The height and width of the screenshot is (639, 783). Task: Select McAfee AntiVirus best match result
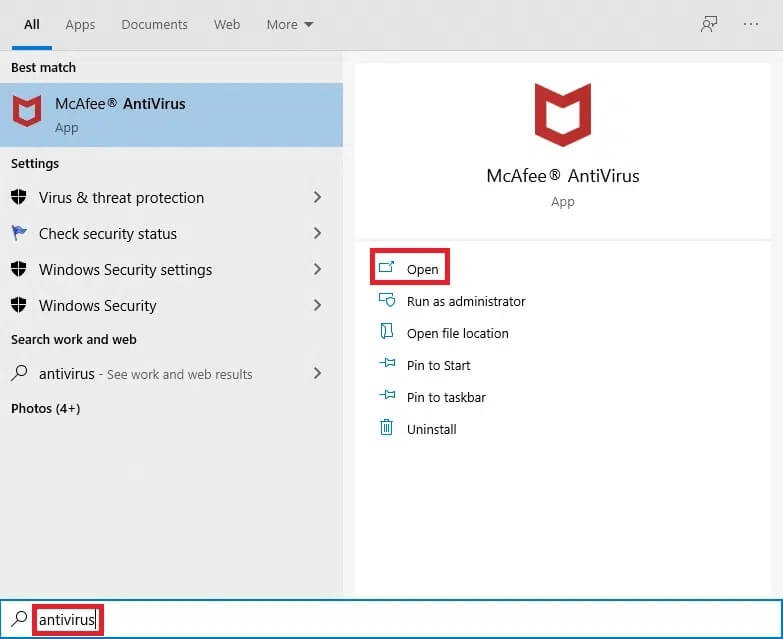click(171, 115)
